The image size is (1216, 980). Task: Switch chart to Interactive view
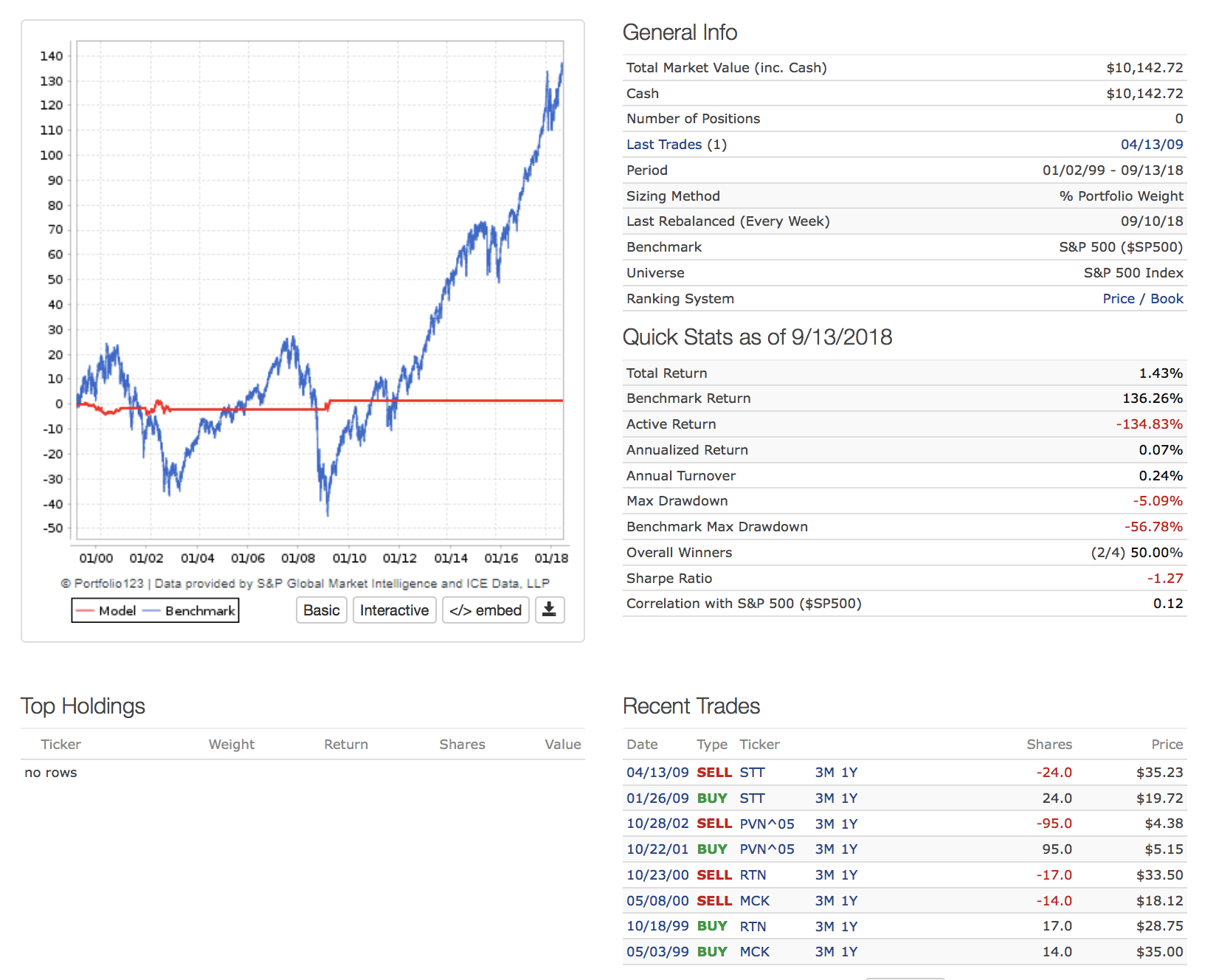pos(394,610)
